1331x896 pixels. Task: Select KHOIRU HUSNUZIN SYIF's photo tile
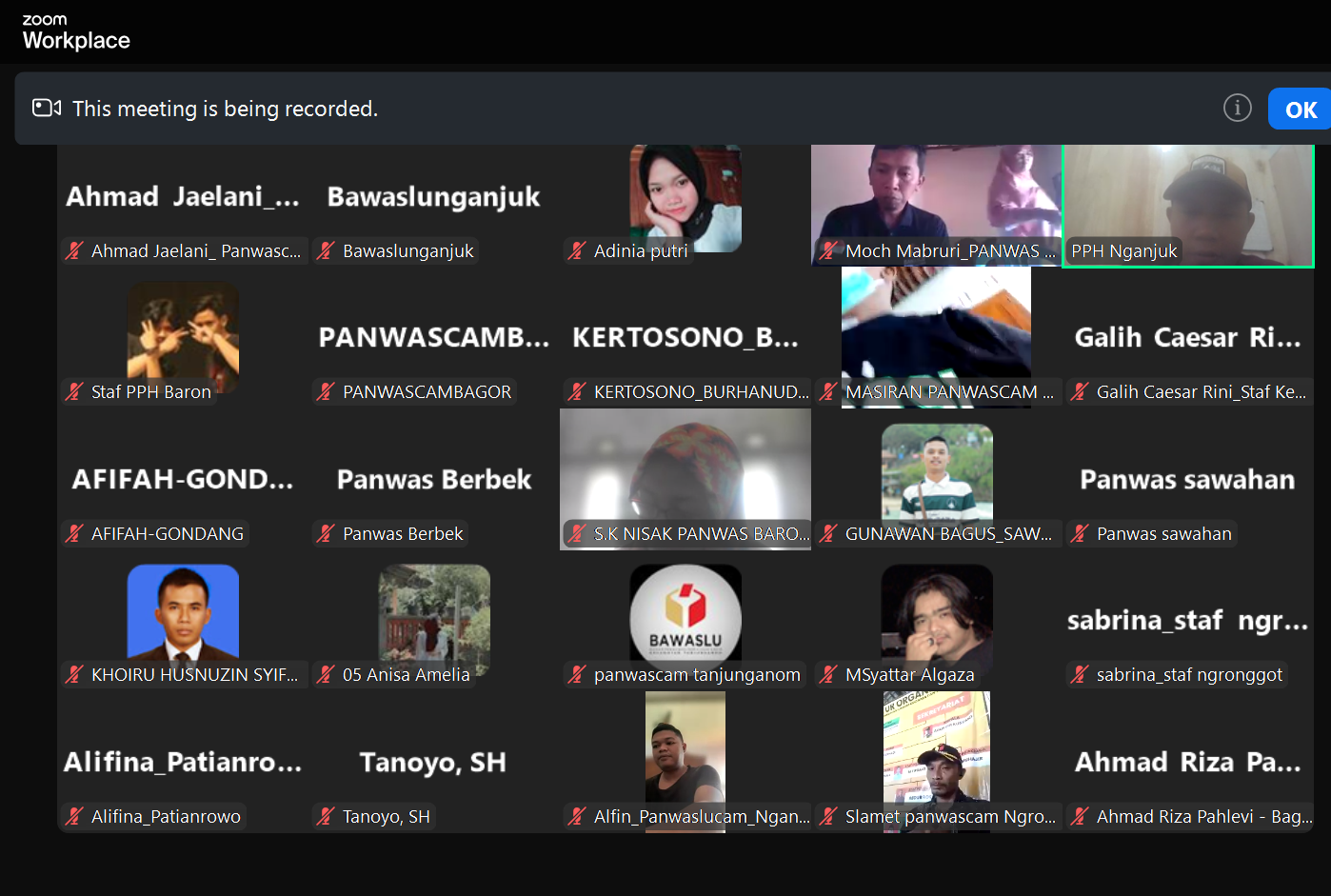[183, 614]
